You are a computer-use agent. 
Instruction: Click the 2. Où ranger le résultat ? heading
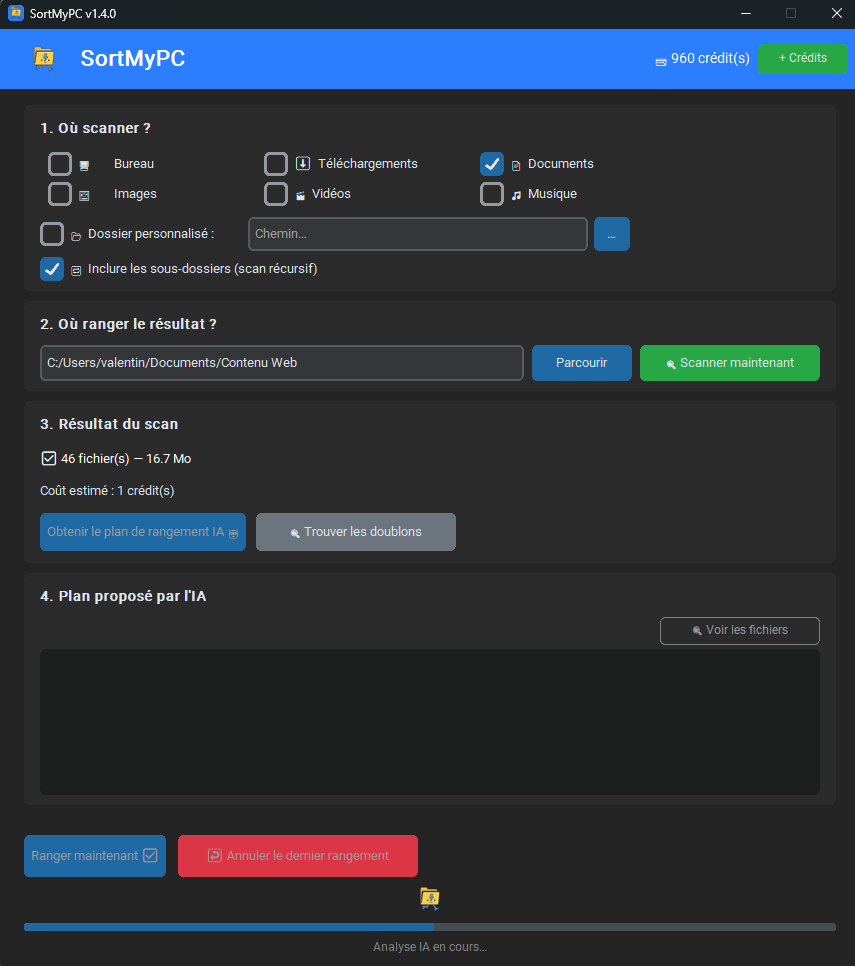(128, 324)
